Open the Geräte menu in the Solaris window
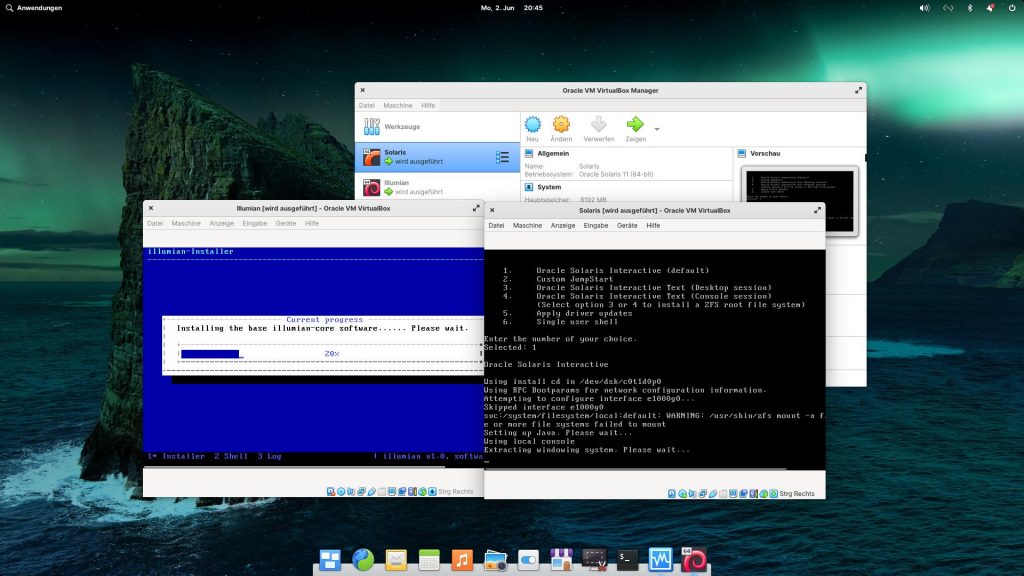The image size is (1024, 576). tap(627, 225)
